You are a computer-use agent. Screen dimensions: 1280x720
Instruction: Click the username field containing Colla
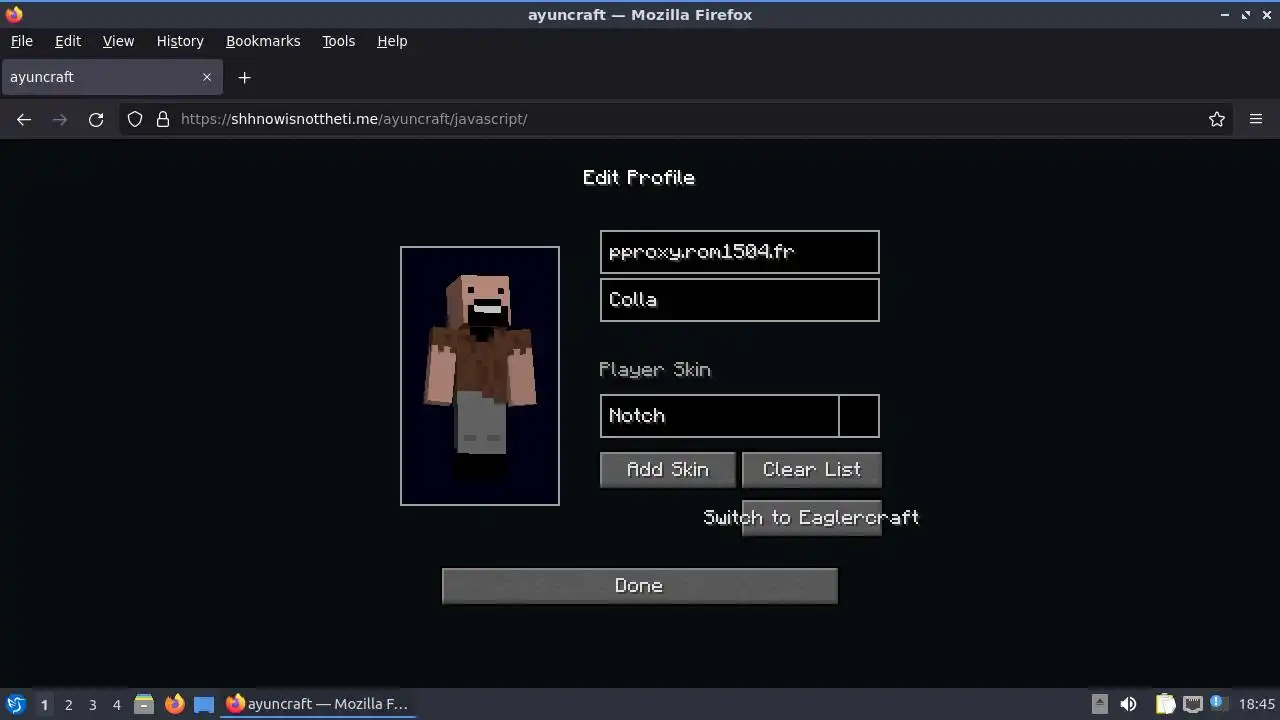(740, 300)
